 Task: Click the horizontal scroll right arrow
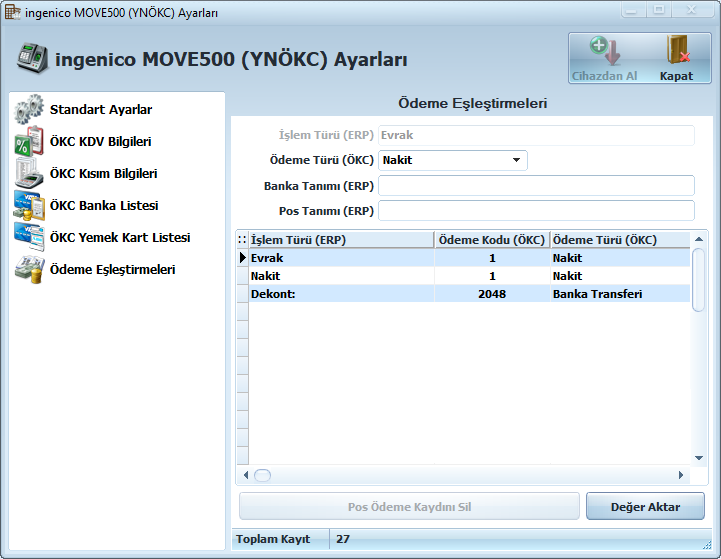(681, 475)
